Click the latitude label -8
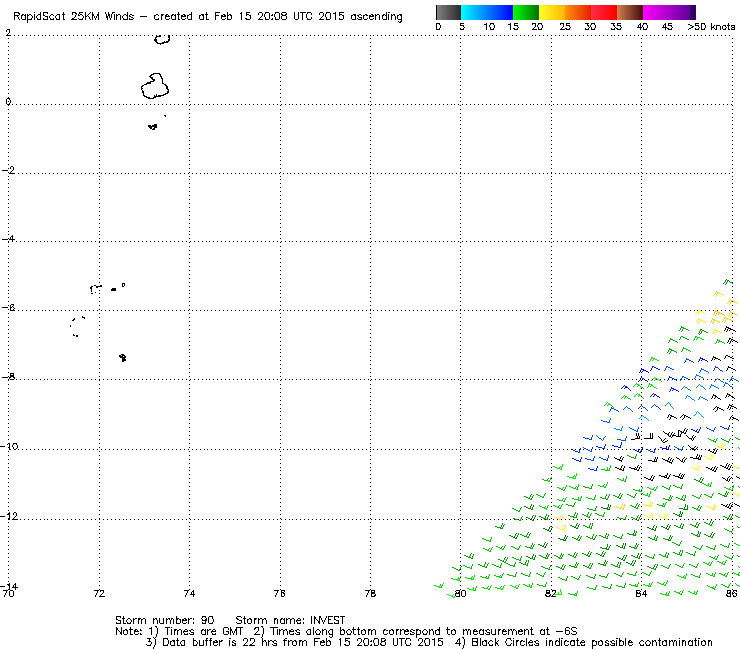The image size is (740, 650). [8, 377]
